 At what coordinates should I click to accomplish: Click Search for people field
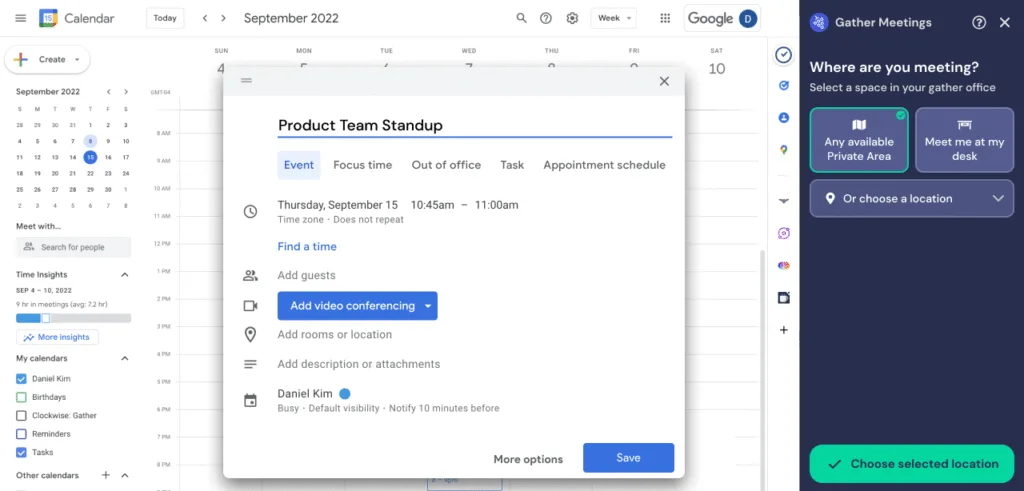pos(73,247)
